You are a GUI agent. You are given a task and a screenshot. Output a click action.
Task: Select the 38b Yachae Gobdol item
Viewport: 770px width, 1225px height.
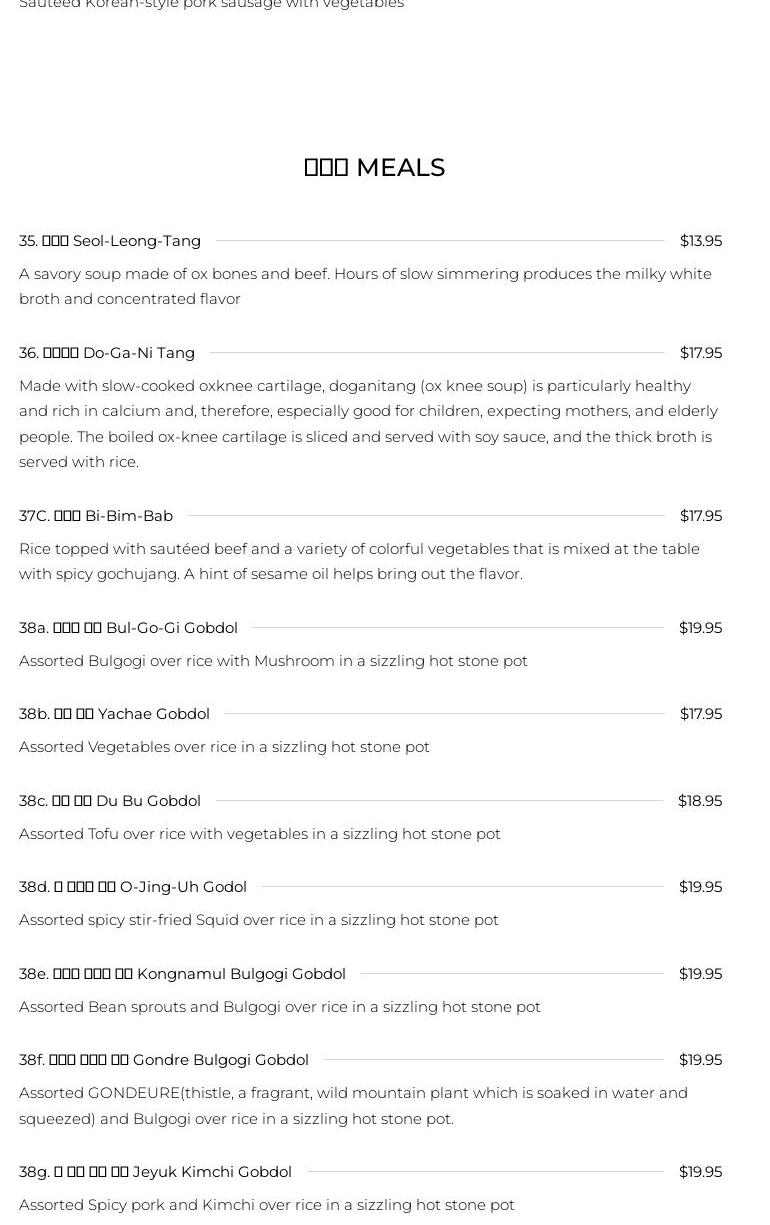[x=114, y=714]
